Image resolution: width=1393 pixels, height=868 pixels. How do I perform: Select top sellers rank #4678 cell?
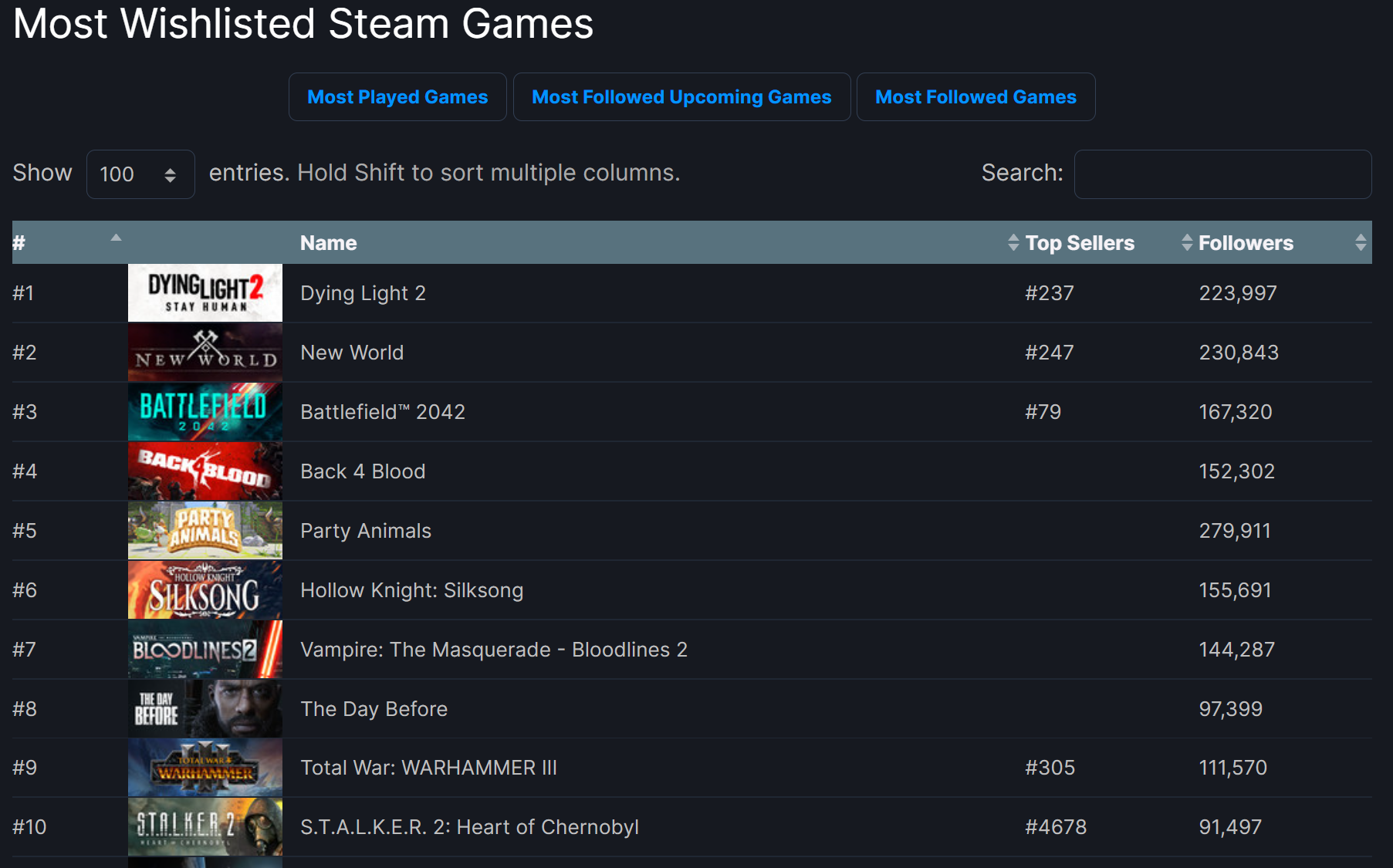coord(1056,827)
